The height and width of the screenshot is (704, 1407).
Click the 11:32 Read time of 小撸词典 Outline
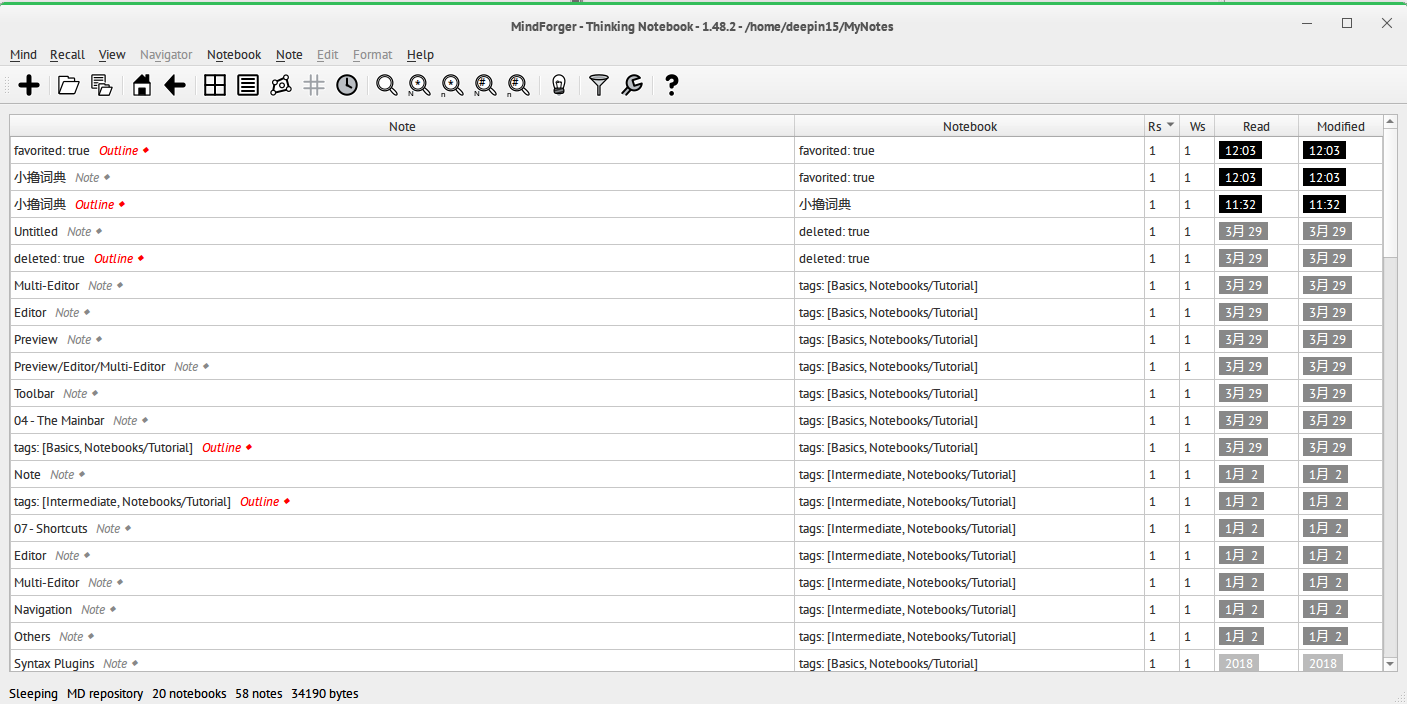pos(1240,205)
